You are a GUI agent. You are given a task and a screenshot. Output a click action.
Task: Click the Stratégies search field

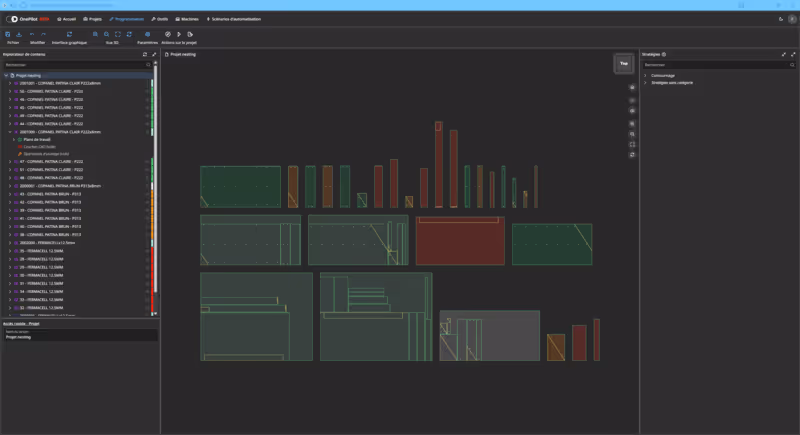718,65
